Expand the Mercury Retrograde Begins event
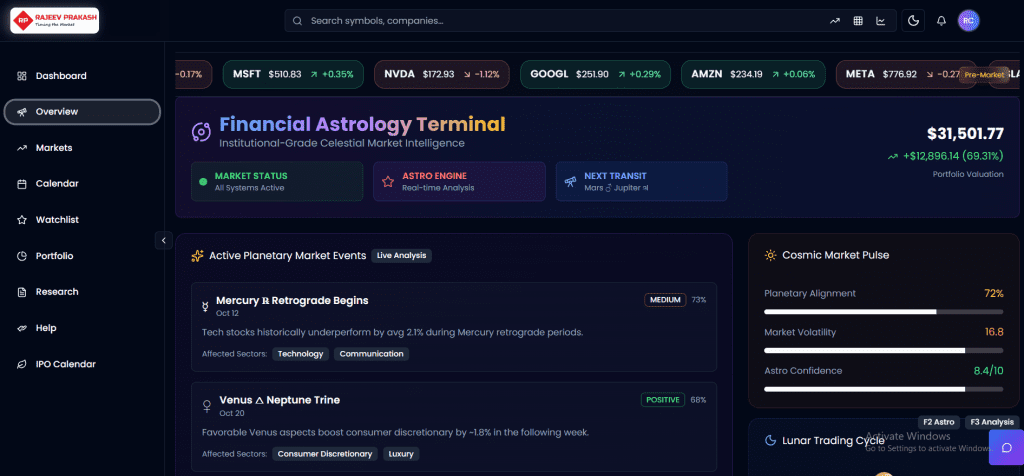 (x=292, y=300)
